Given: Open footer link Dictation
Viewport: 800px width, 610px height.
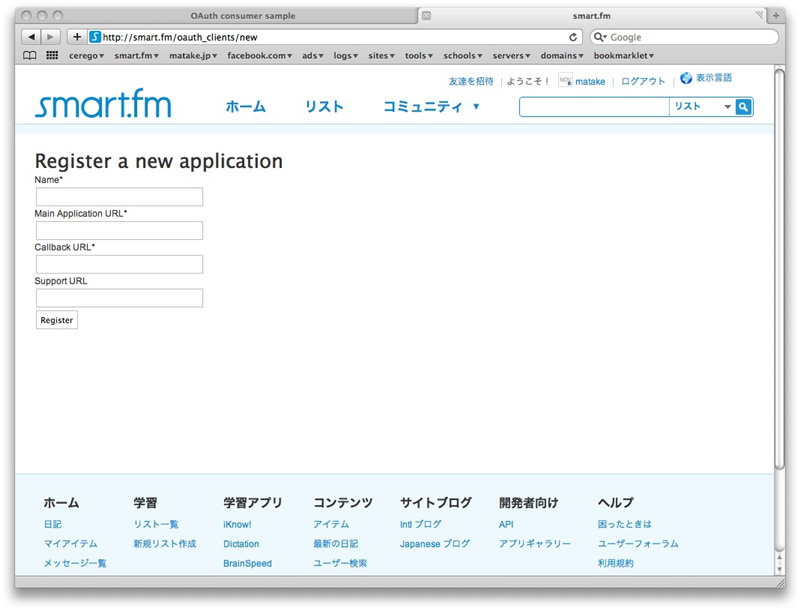Looking at the screenshot, I should point(241,544).
